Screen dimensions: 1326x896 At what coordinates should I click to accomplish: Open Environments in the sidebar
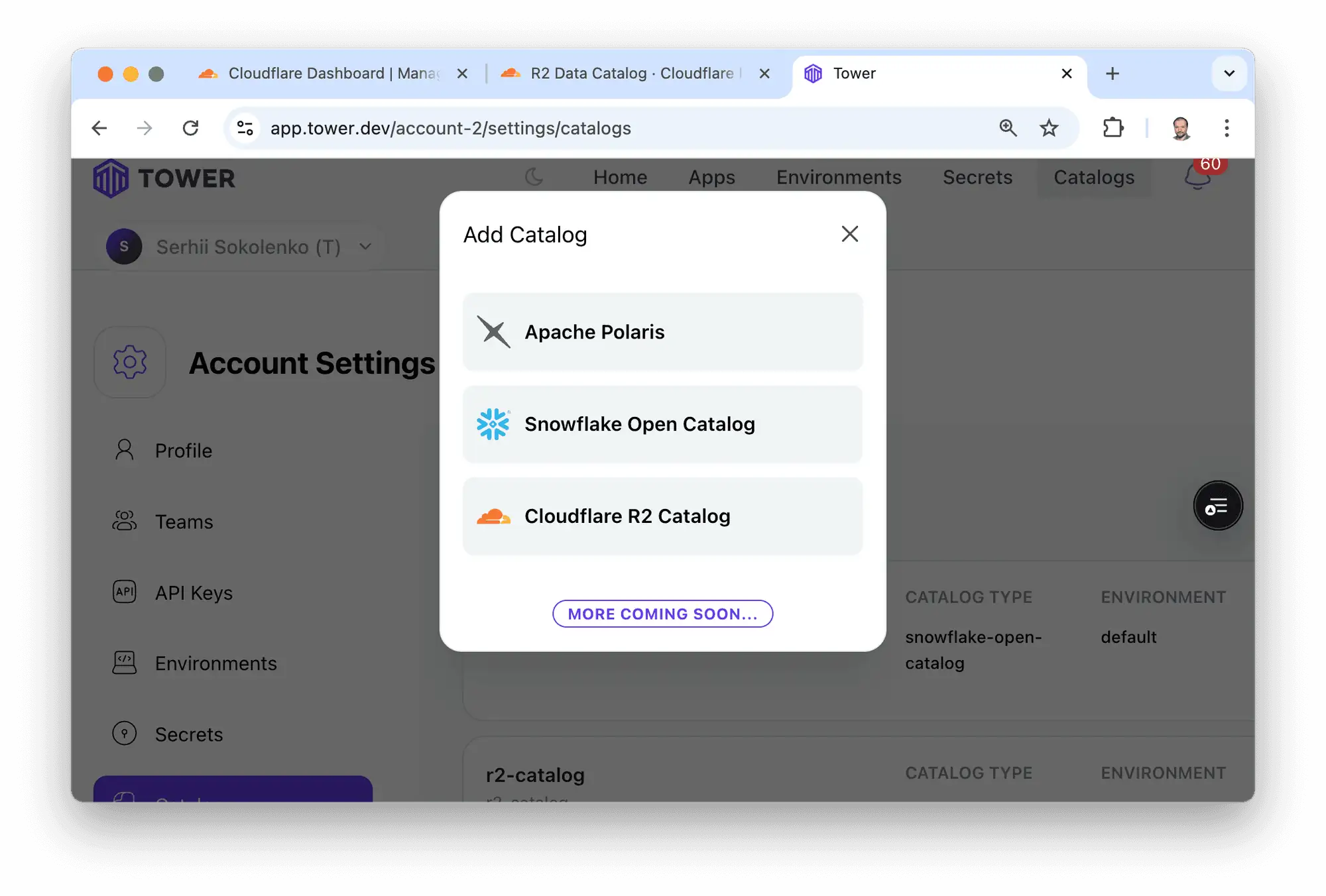(215, 663)
